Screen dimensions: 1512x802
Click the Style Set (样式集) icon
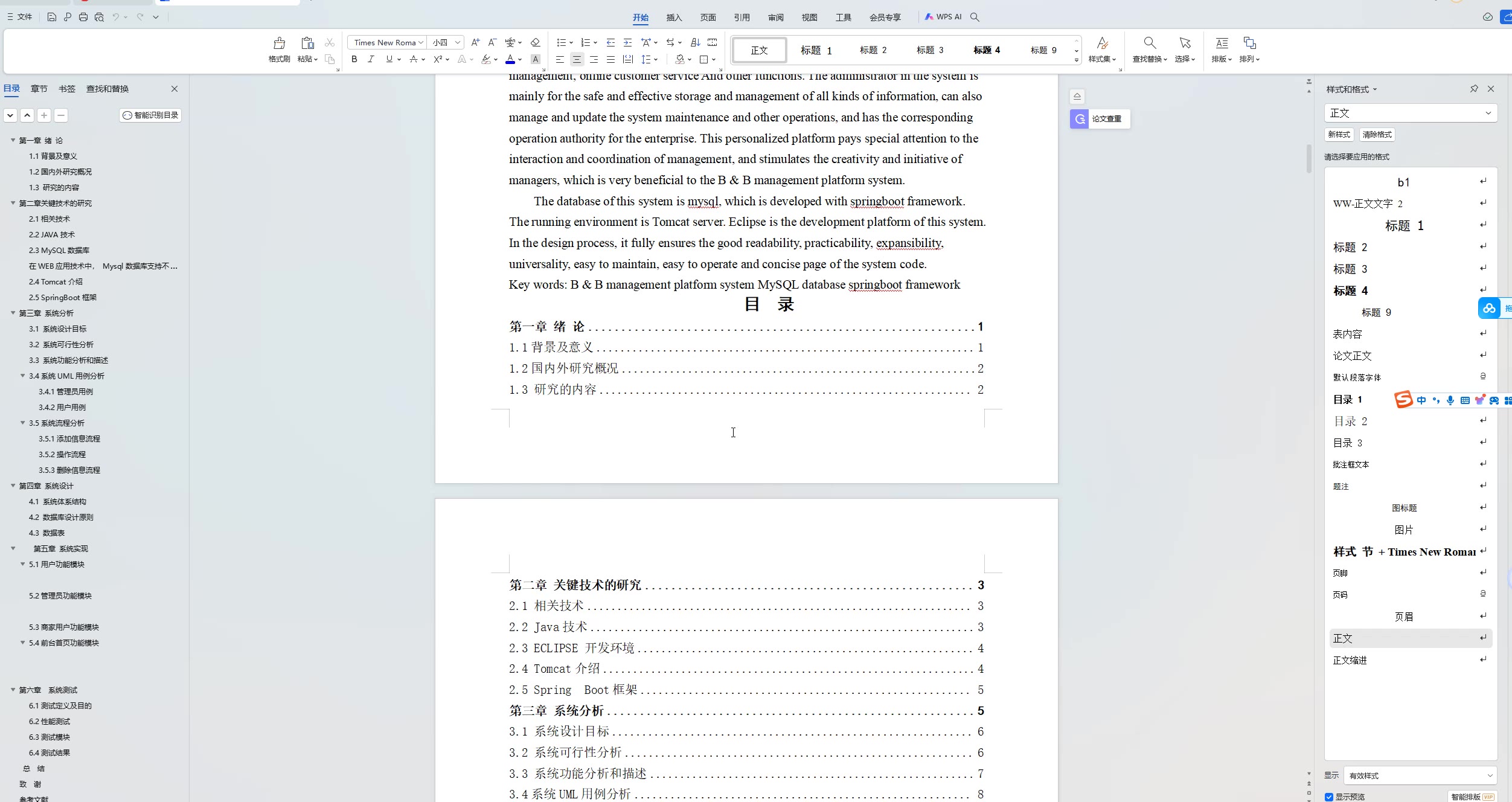point(1102,43)
